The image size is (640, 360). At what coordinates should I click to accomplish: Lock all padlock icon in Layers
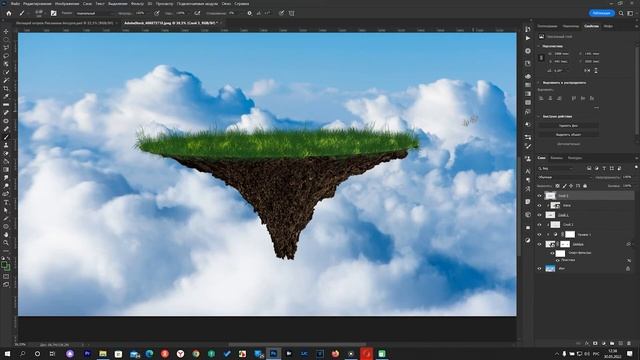pyautogui.click(x=585, y=186)
